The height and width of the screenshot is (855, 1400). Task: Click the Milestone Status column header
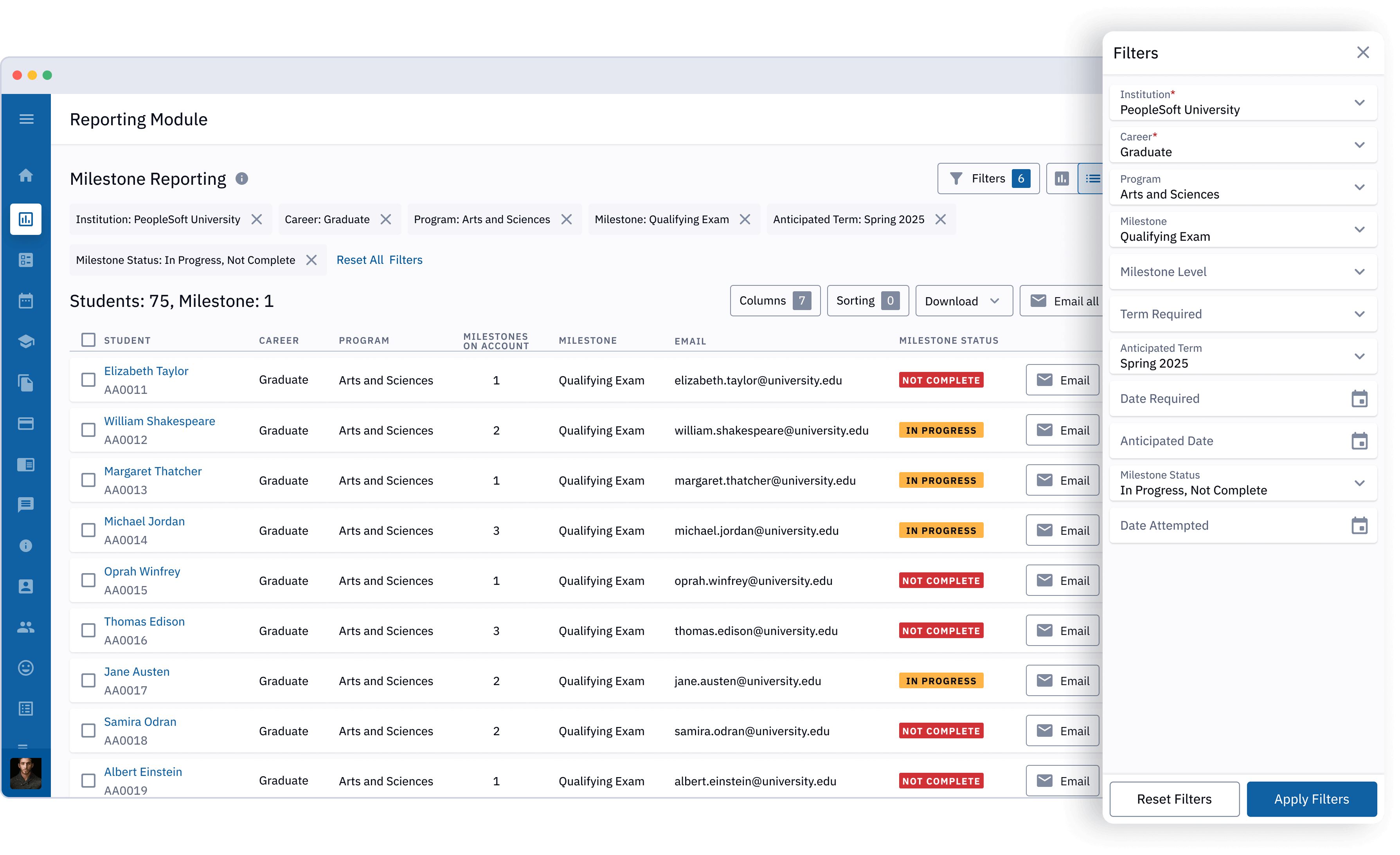(x=948, y=341)
